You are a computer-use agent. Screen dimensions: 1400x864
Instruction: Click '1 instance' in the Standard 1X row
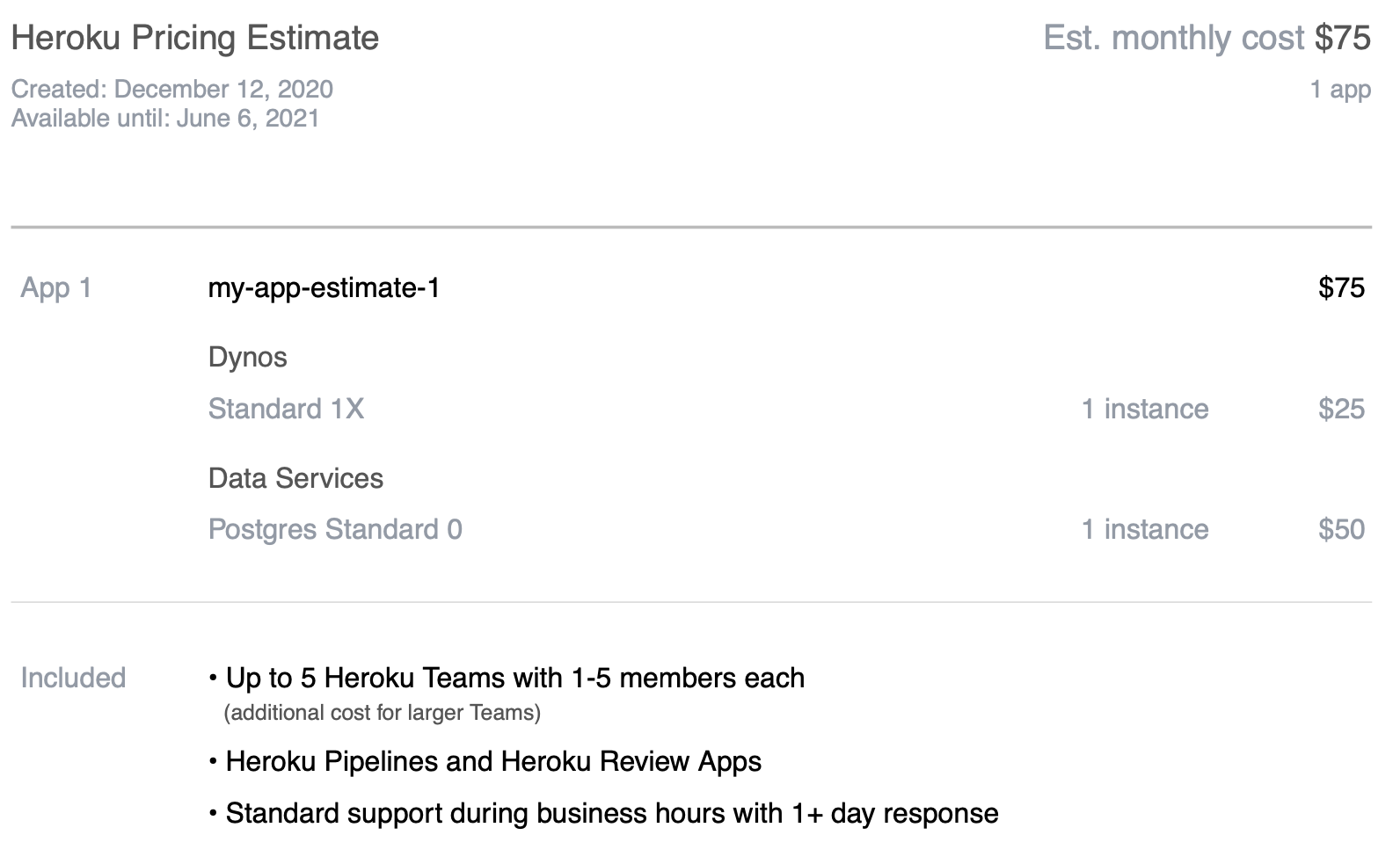coord(1145,409)
